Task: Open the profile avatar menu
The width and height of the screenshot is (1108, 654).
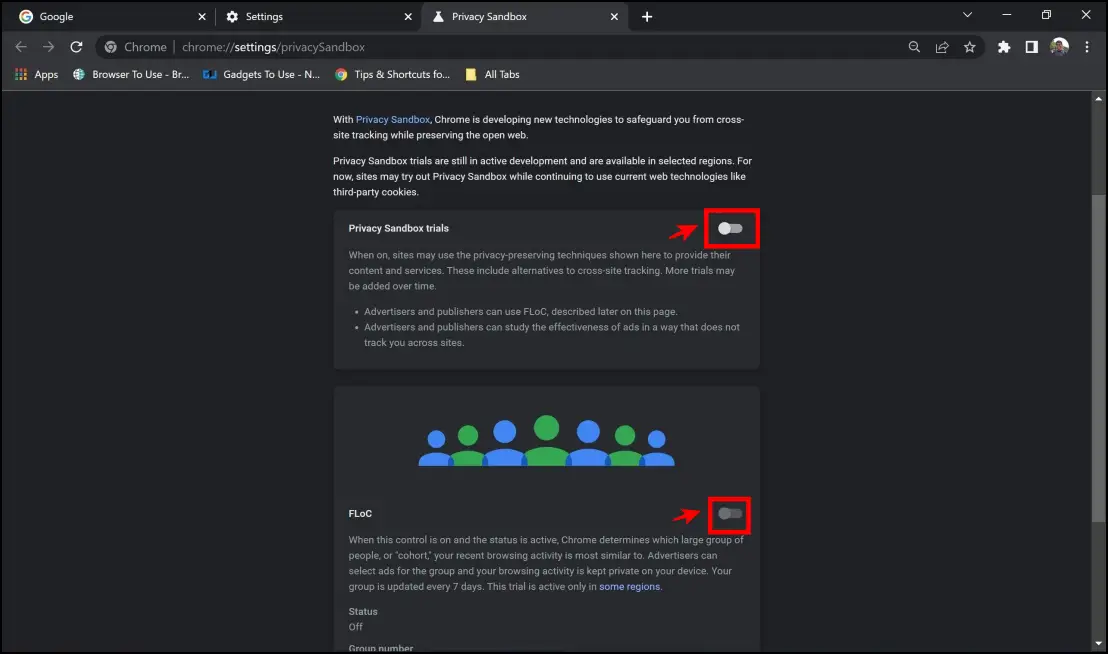Action: [x=1059, y=47]
